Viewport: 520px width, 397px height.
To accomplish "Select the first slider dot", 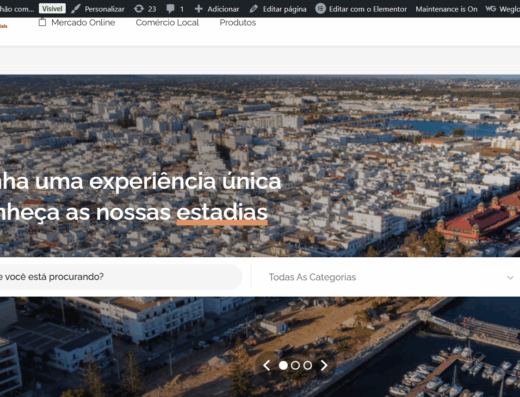I will [283, 365].
